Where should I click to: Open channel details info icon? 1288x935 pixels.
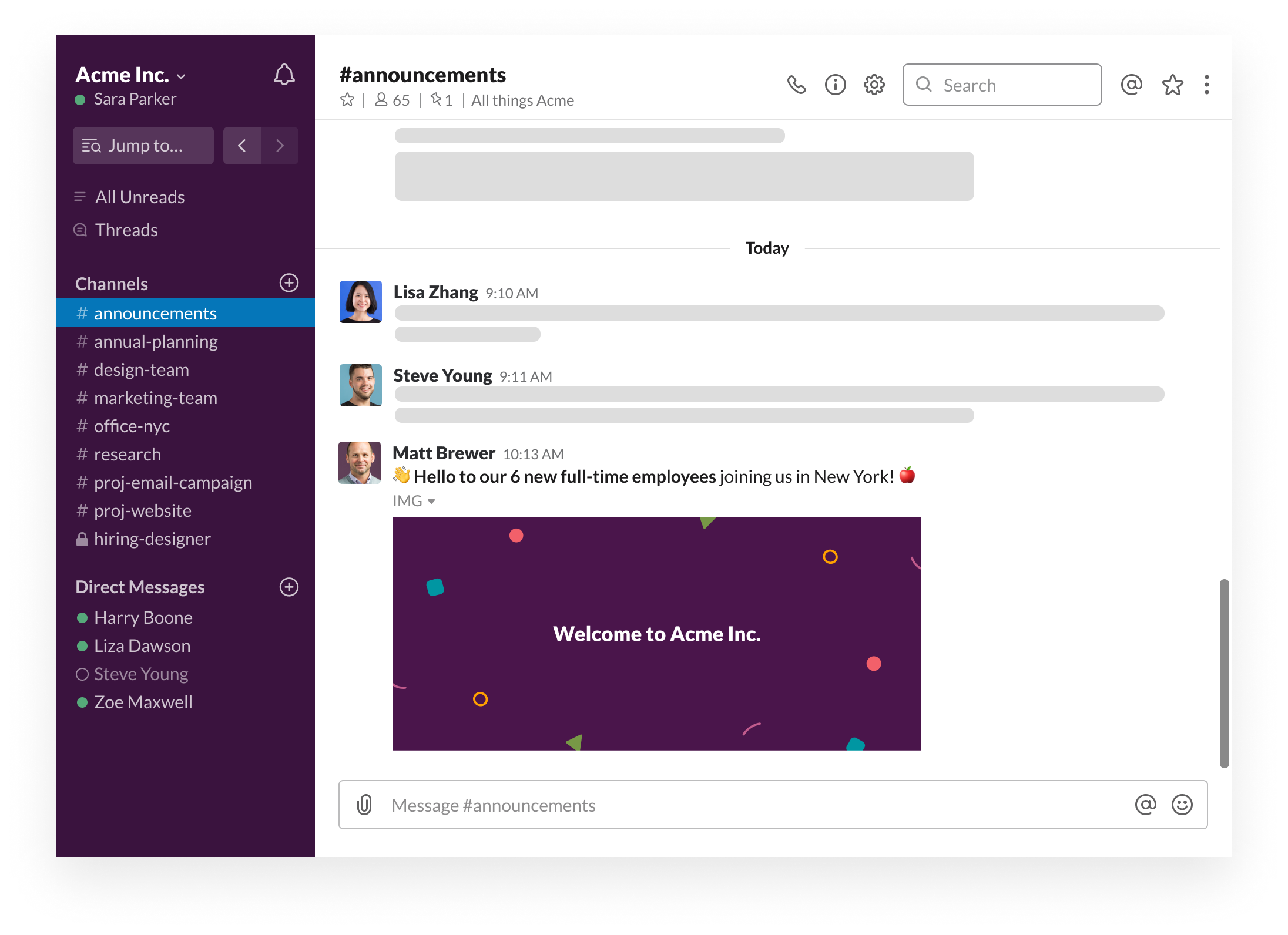click(835, 85)
